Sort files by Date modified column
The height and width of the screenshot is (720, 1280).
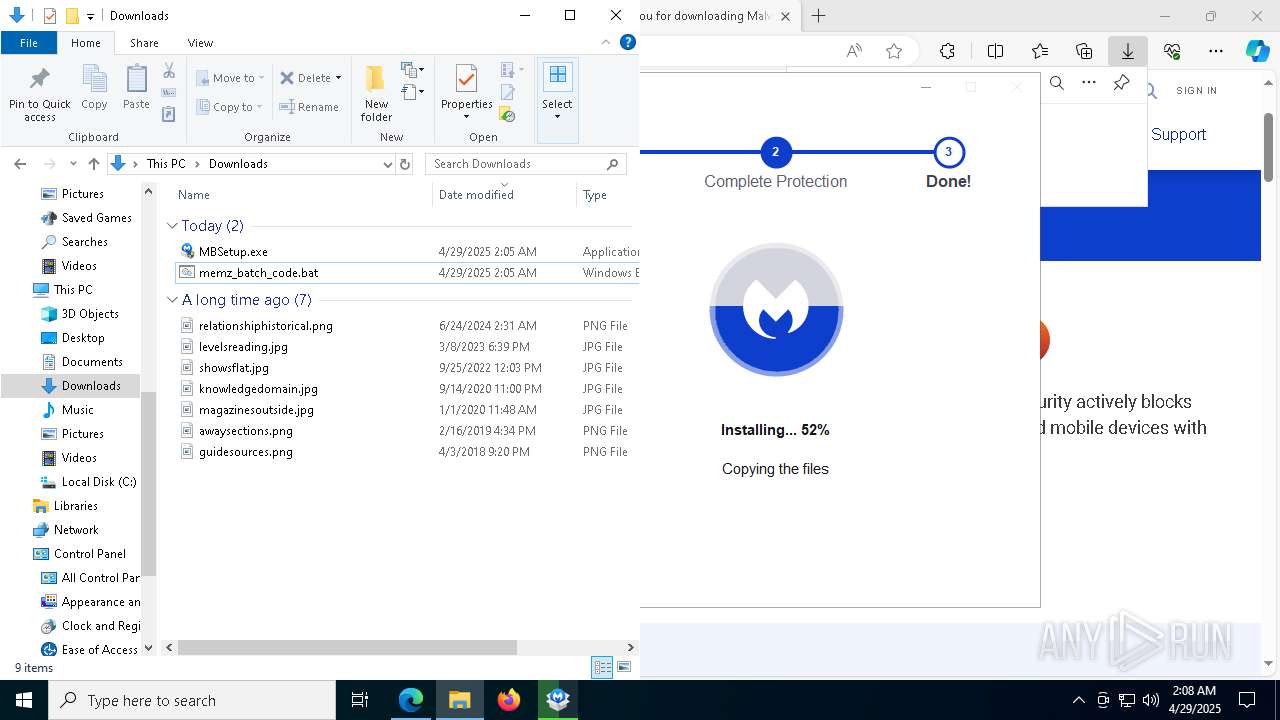(504, 195)
